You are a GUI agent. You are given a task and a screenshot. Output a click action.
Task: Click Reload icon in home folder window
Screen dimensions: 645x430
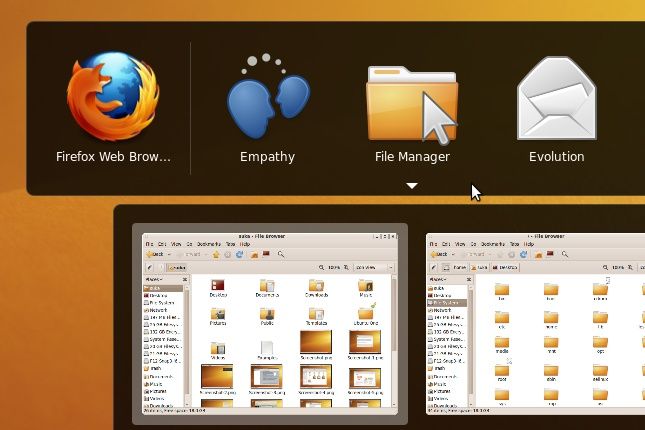tap(239, 255)
